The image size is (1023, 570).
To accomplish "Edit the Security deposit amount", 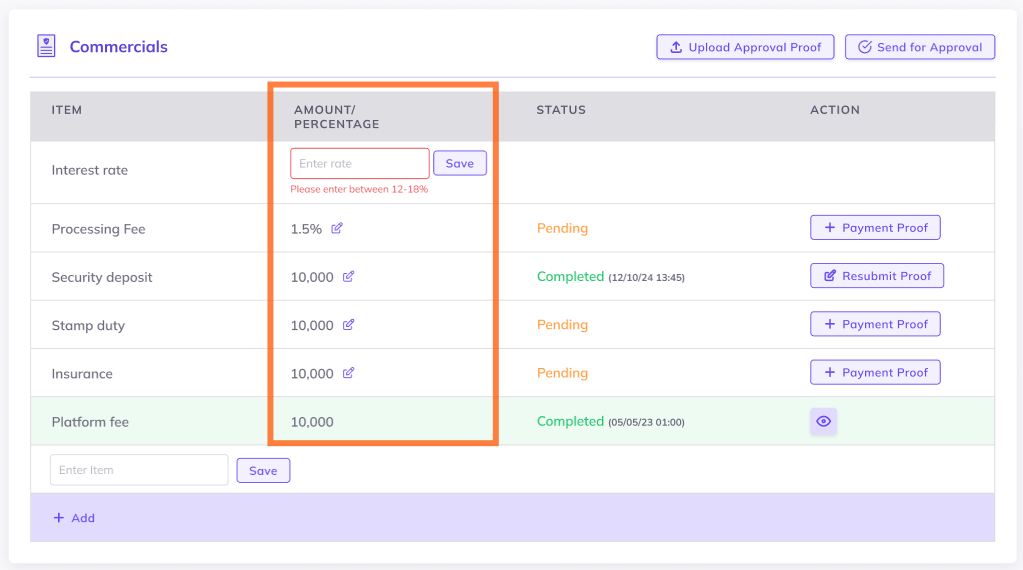I will tap(348, 277).
